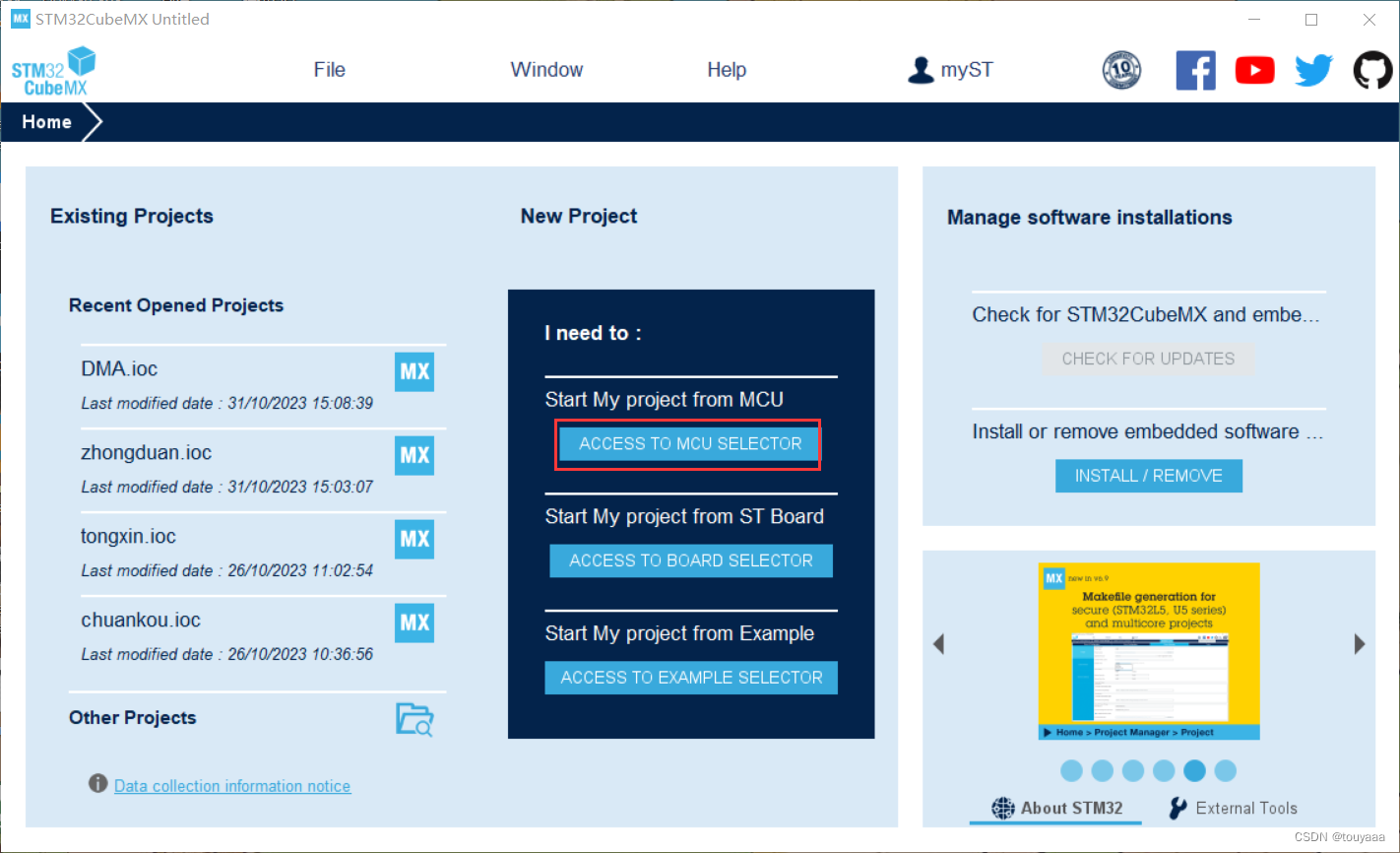The image size is (1400, 853).
Task: Click the wrench icon on External Tools
Action: 1177,809
